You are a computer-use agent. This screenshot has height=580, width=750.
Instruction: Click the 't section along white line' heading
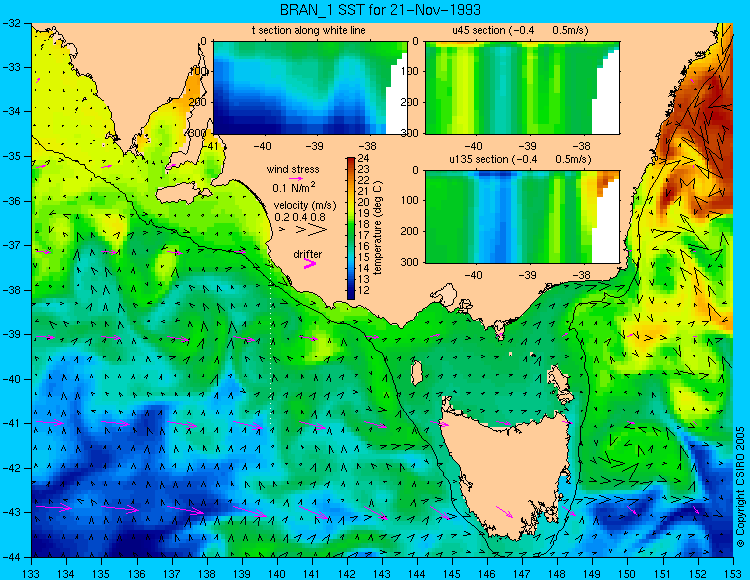(x=309, y=31)
